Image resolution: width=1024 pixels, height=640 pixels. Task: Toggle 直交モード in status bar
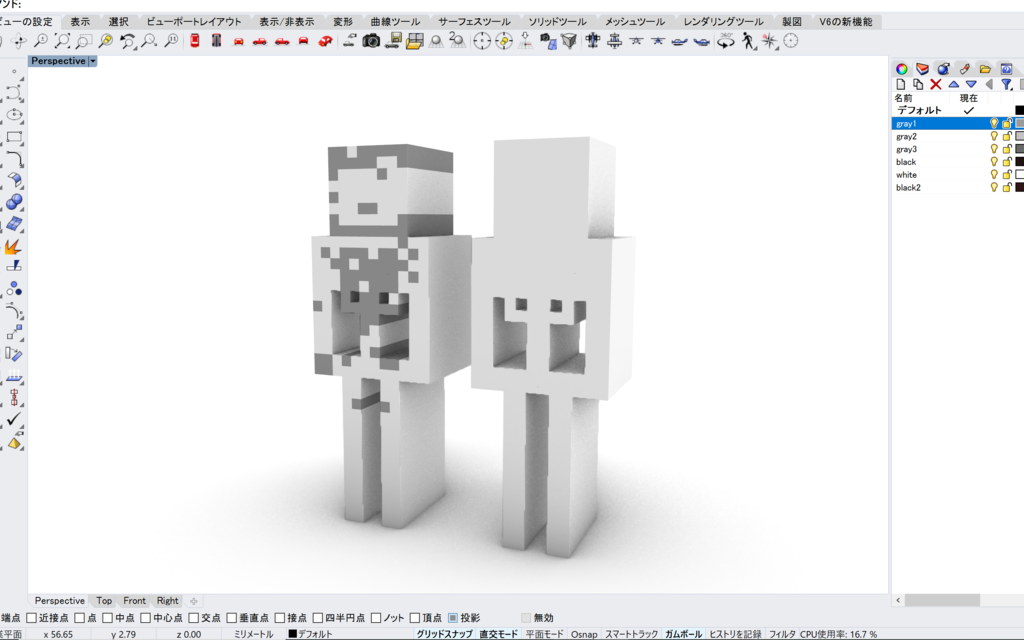click(498, 634)
